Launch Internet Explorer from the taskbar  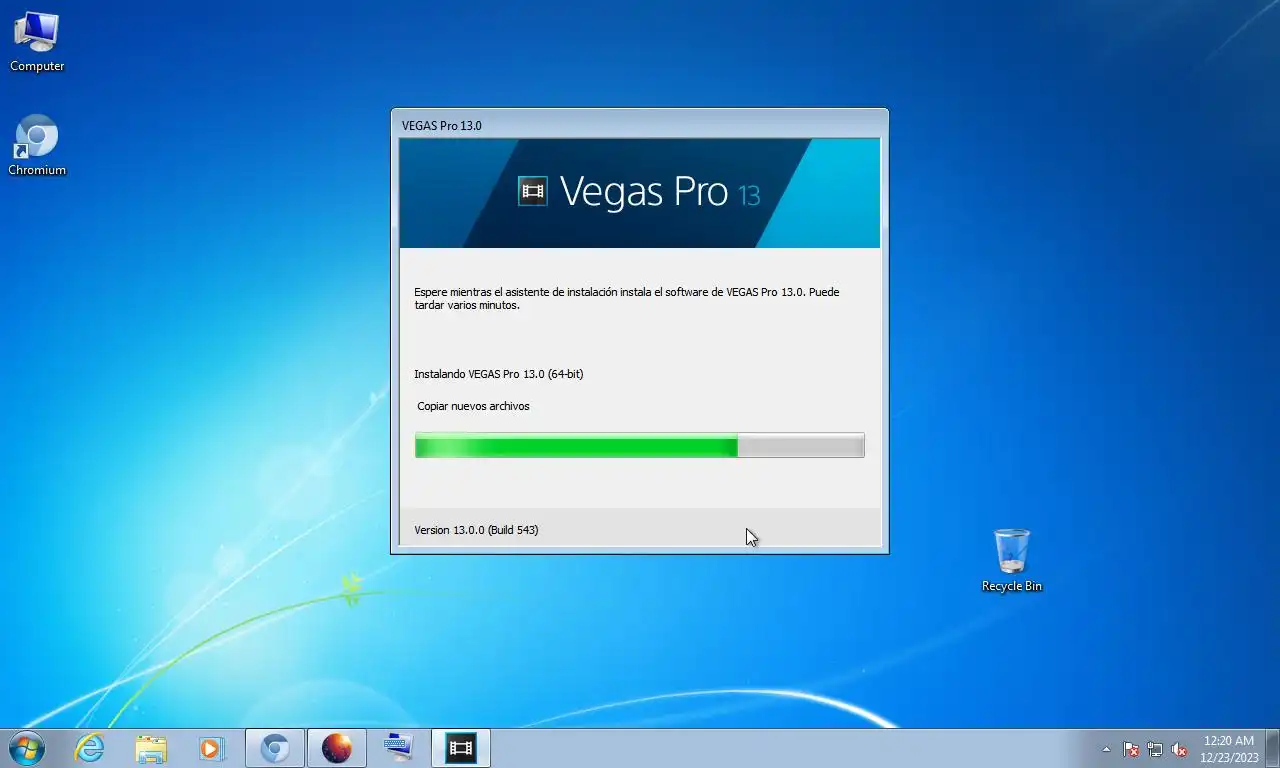(90, 748)
